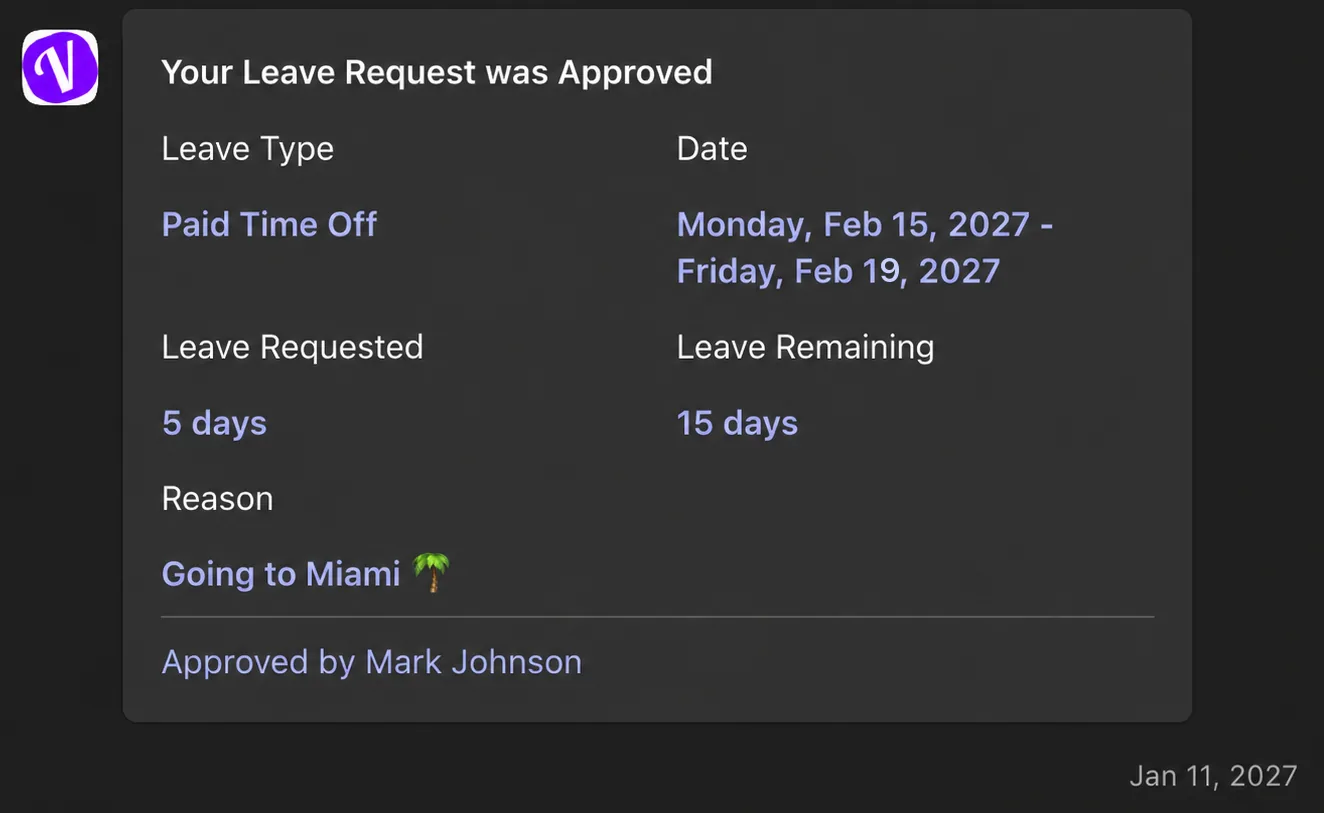Click the '15 days' leave remaining value
Image resolution: width=1324 pixels, height=813 pixels.
737,423
